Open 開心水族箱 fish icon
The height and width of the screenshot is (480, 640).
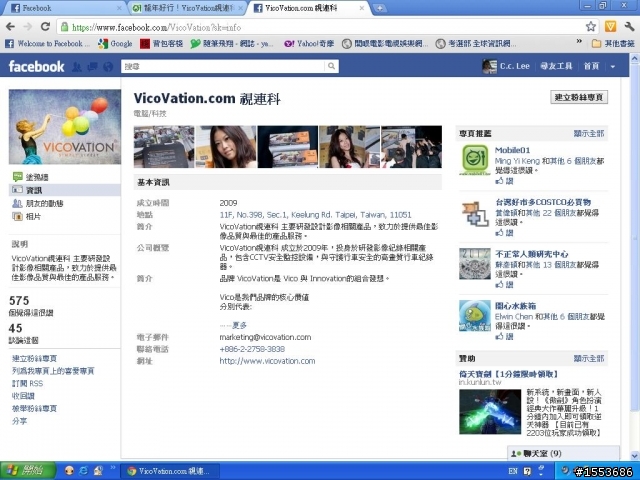tap(475, 316)
